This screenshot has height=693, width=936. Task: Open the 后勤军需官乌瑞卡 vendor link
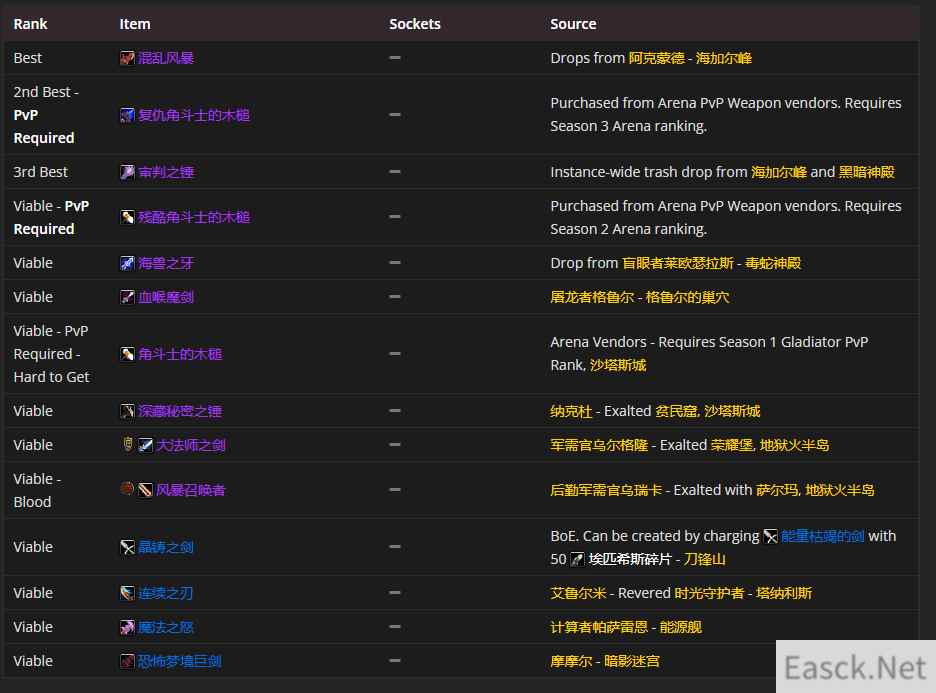pos(606,491)
